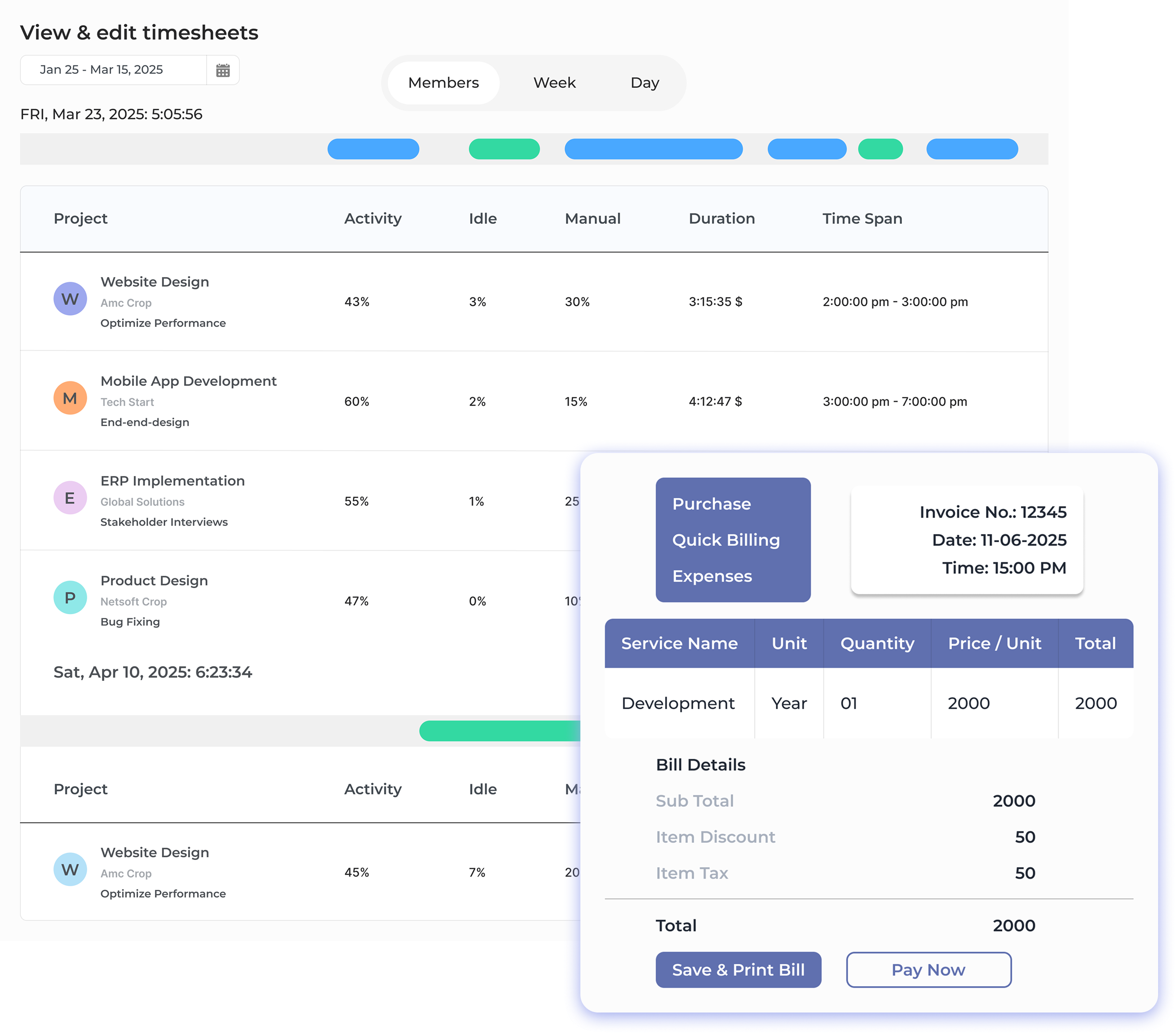Click the Sub Total label

[695, 801]
